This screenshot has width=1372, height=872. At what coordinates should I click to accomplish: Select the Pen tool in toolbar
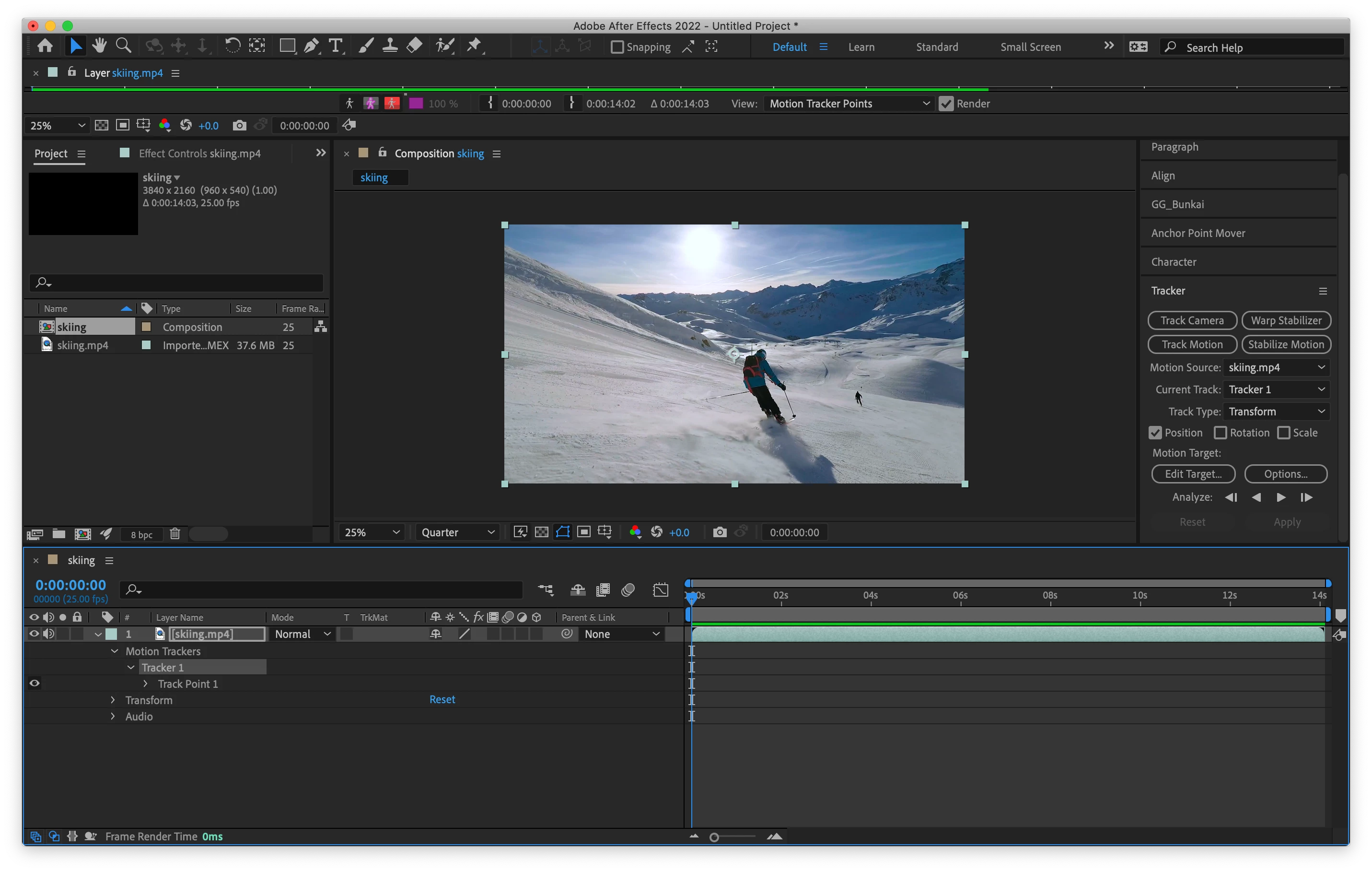[x=311, y=46]
